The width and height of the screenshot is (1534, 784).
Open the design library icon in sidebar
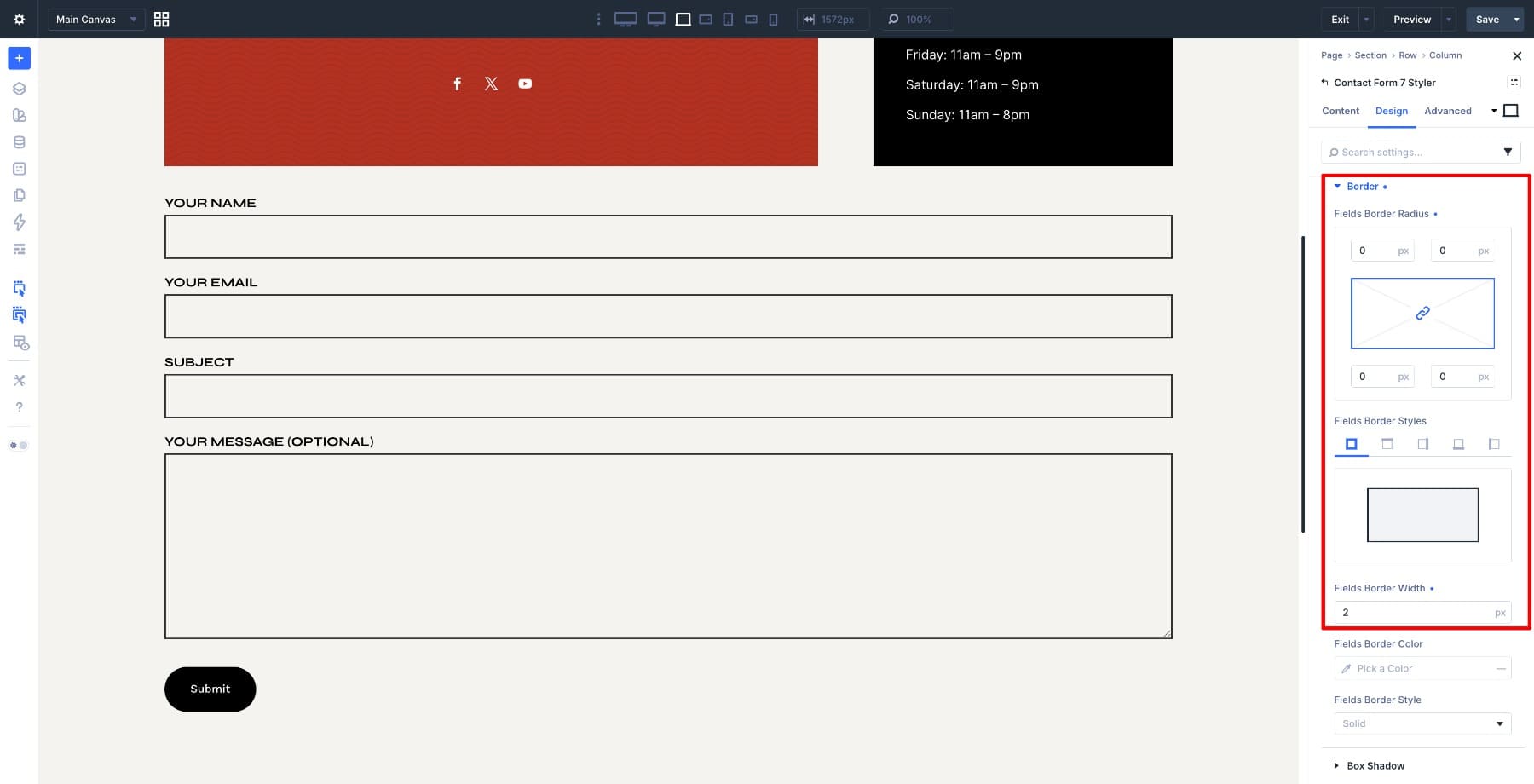19,115
